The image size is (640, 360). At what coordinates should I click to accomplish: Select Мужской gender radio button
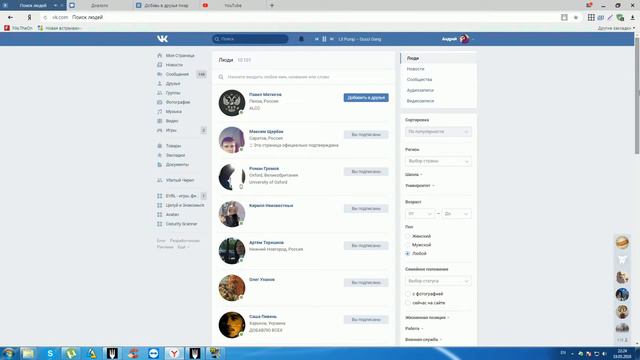408,244
